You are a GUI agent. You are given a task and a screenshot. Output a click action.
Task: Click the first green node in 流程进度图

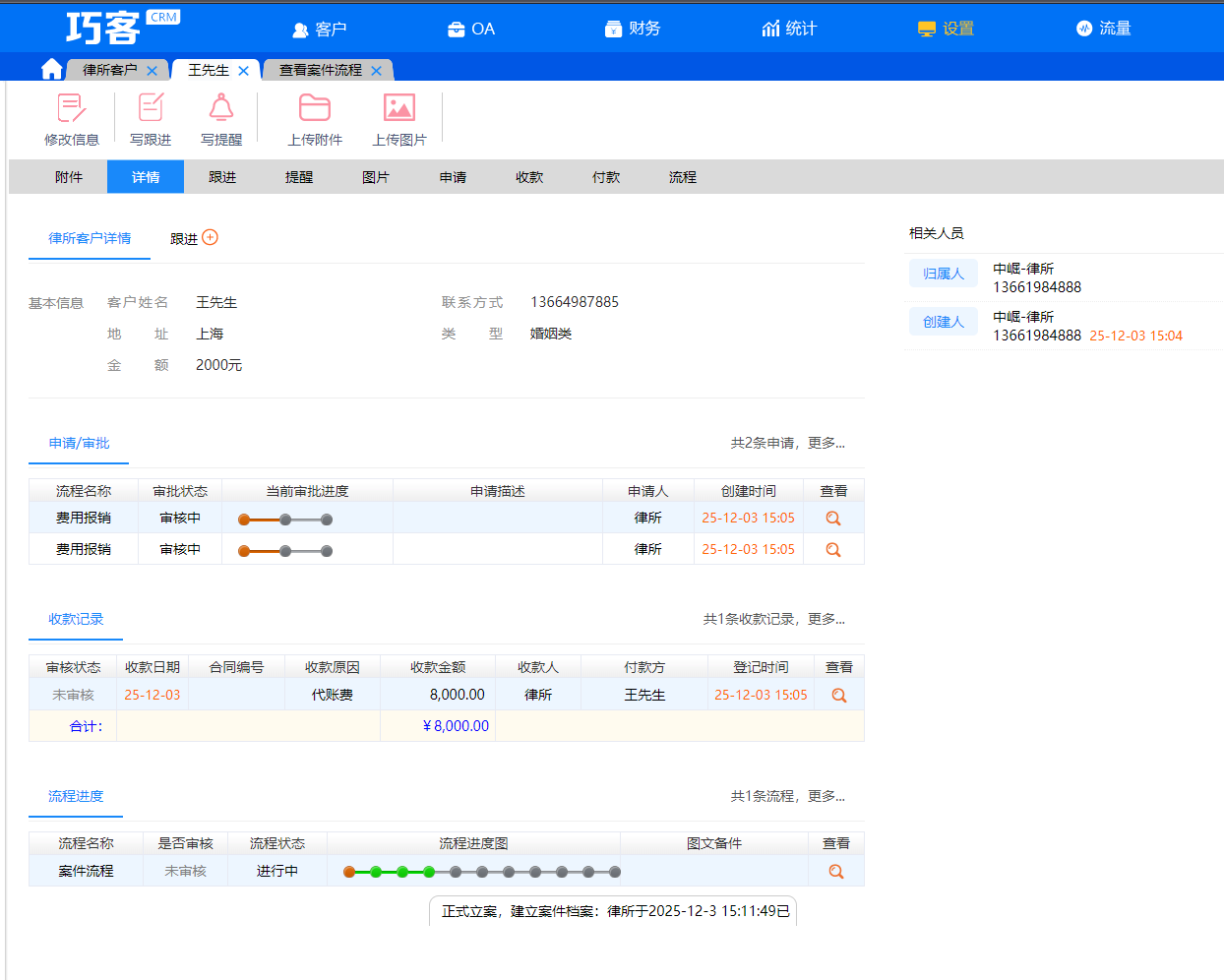(376, 872)
